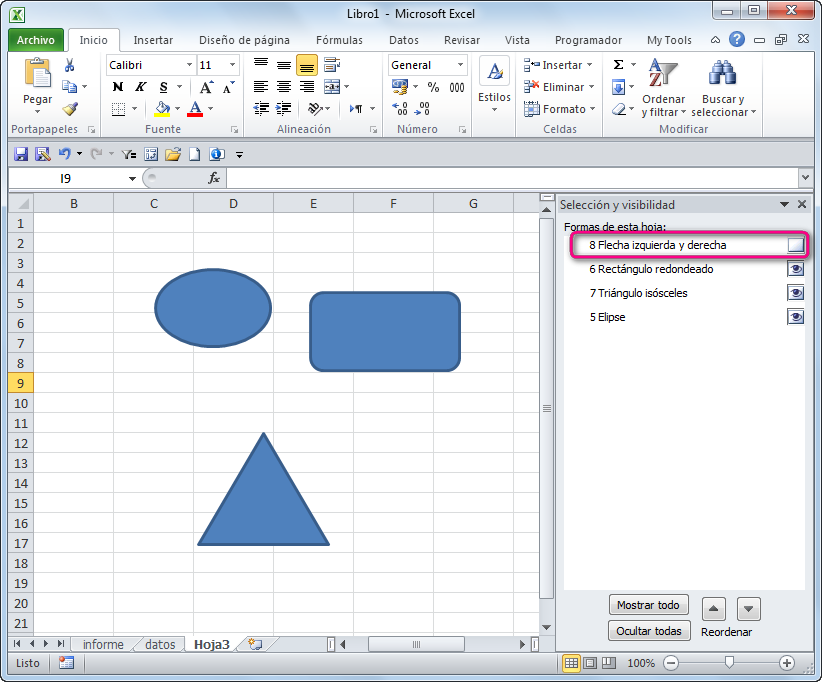Click the Ocultar todas button

648,631
